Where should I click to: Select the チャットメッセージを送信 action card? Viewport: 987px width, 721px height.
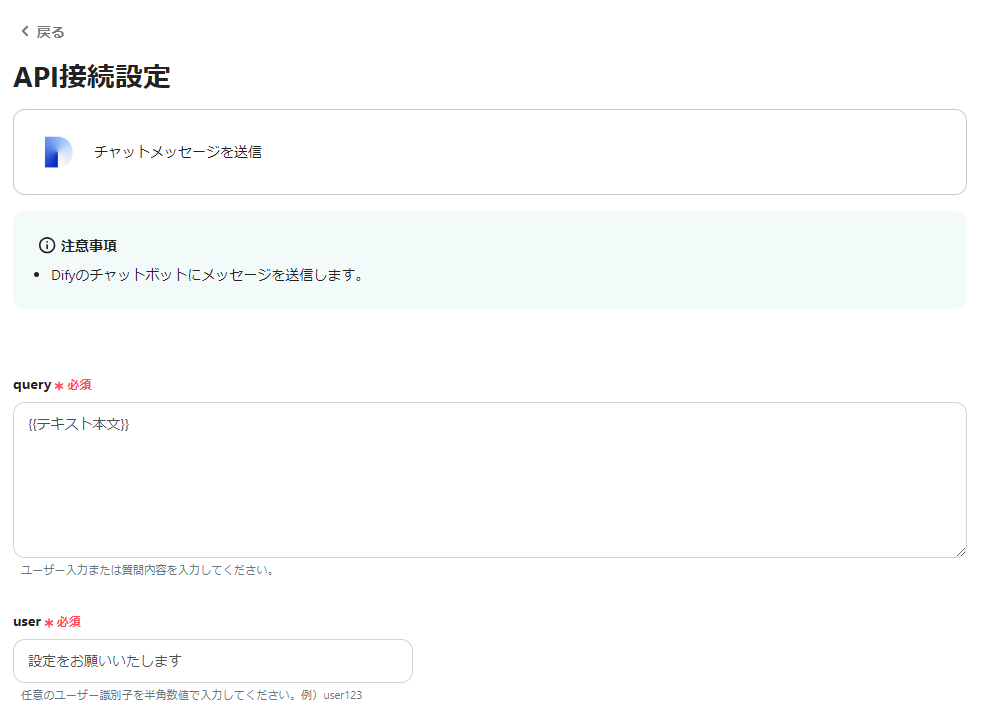point(490,151)
